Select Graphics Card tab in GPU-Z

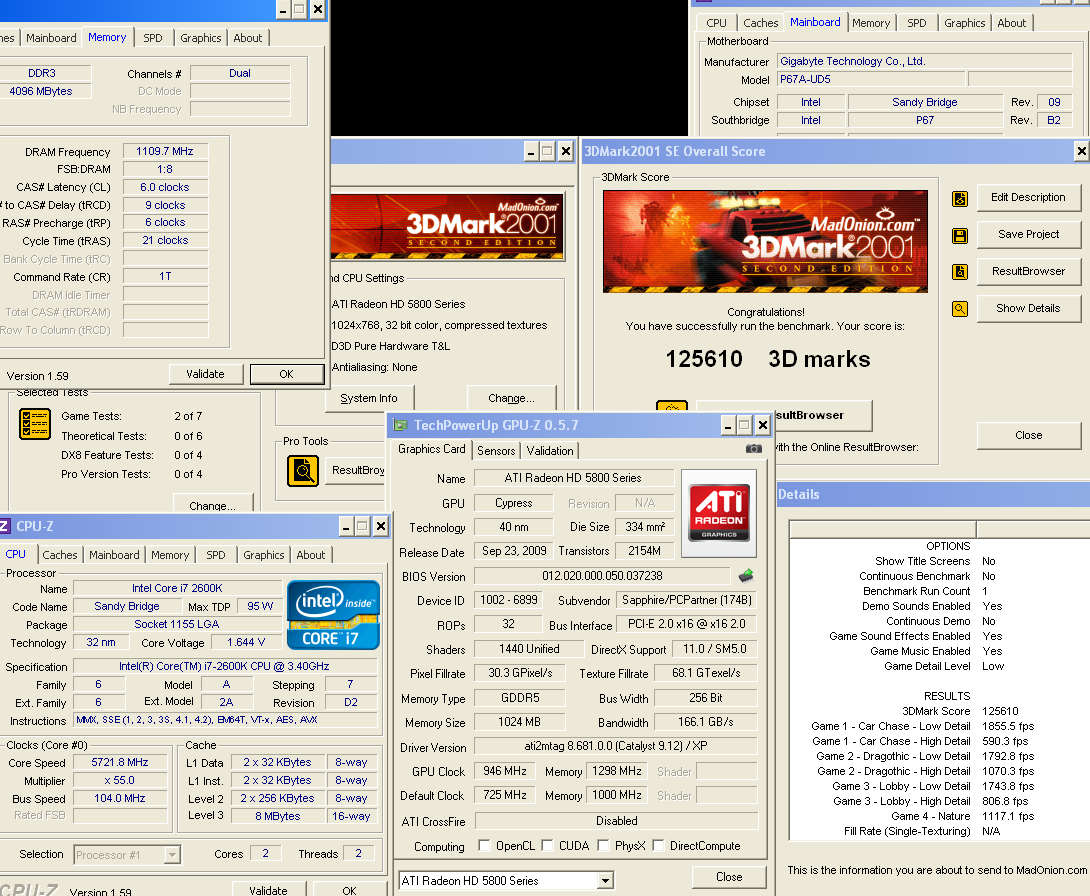(x=432, y=449)
